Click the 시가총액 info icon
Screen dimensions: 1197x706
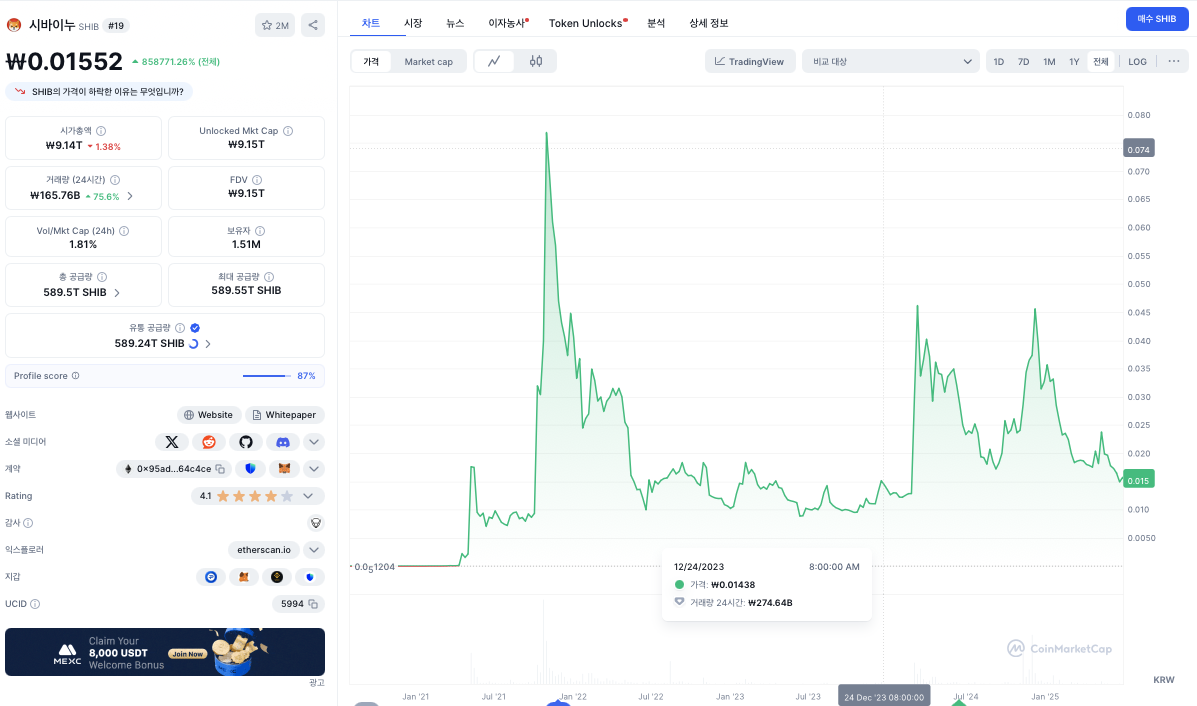coord(101,131)
